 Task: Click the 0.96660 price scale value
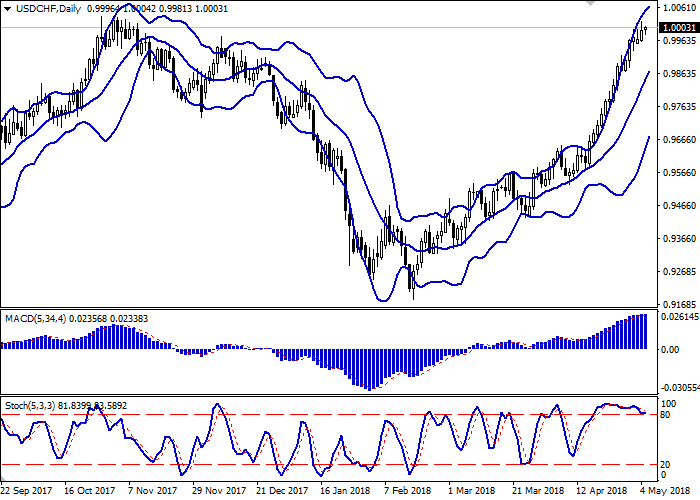pyautogui.click(x=676, y=140)
